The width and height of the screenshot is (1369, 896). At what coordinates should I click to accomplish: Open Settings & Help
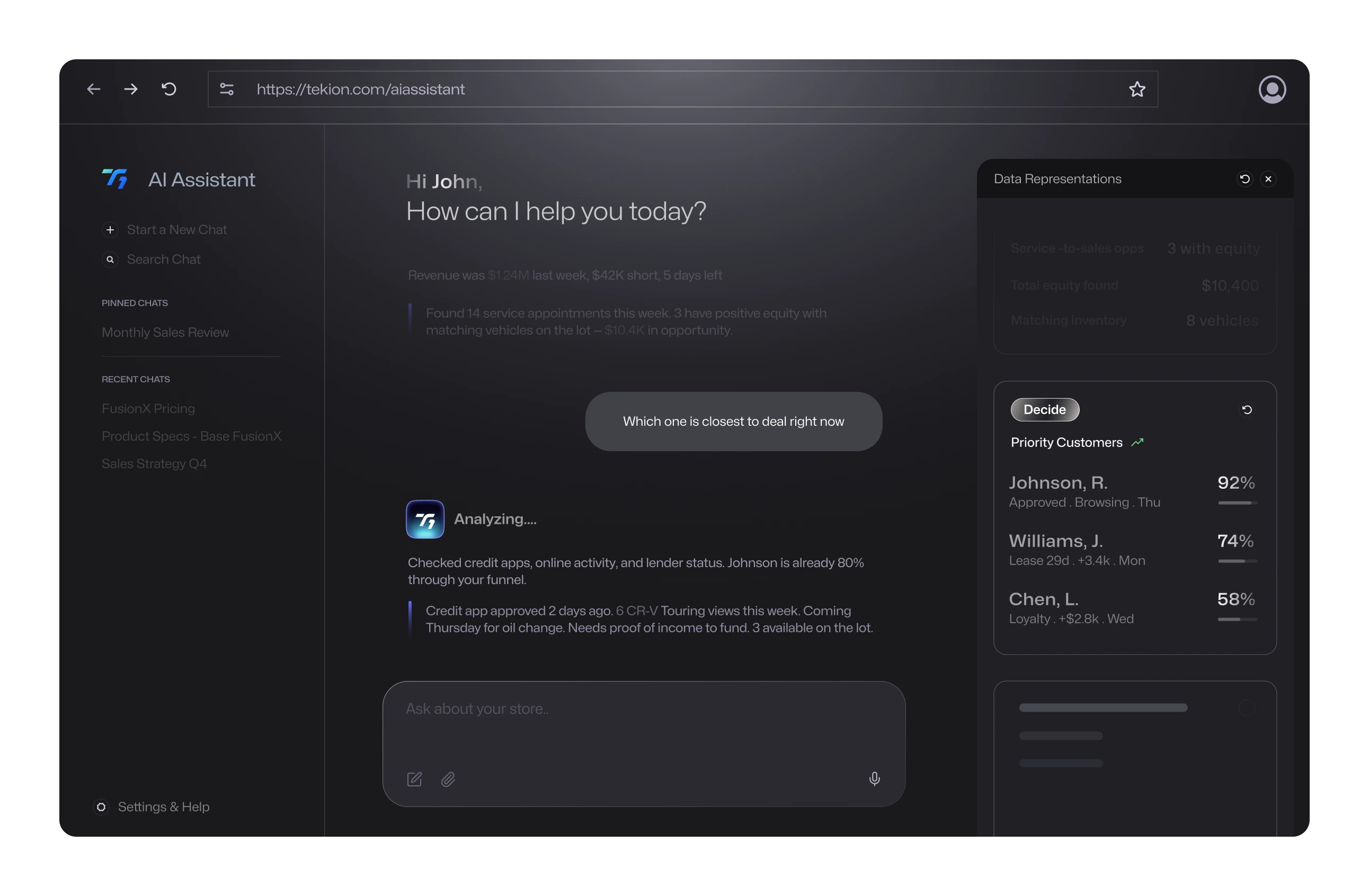(163, 807)
